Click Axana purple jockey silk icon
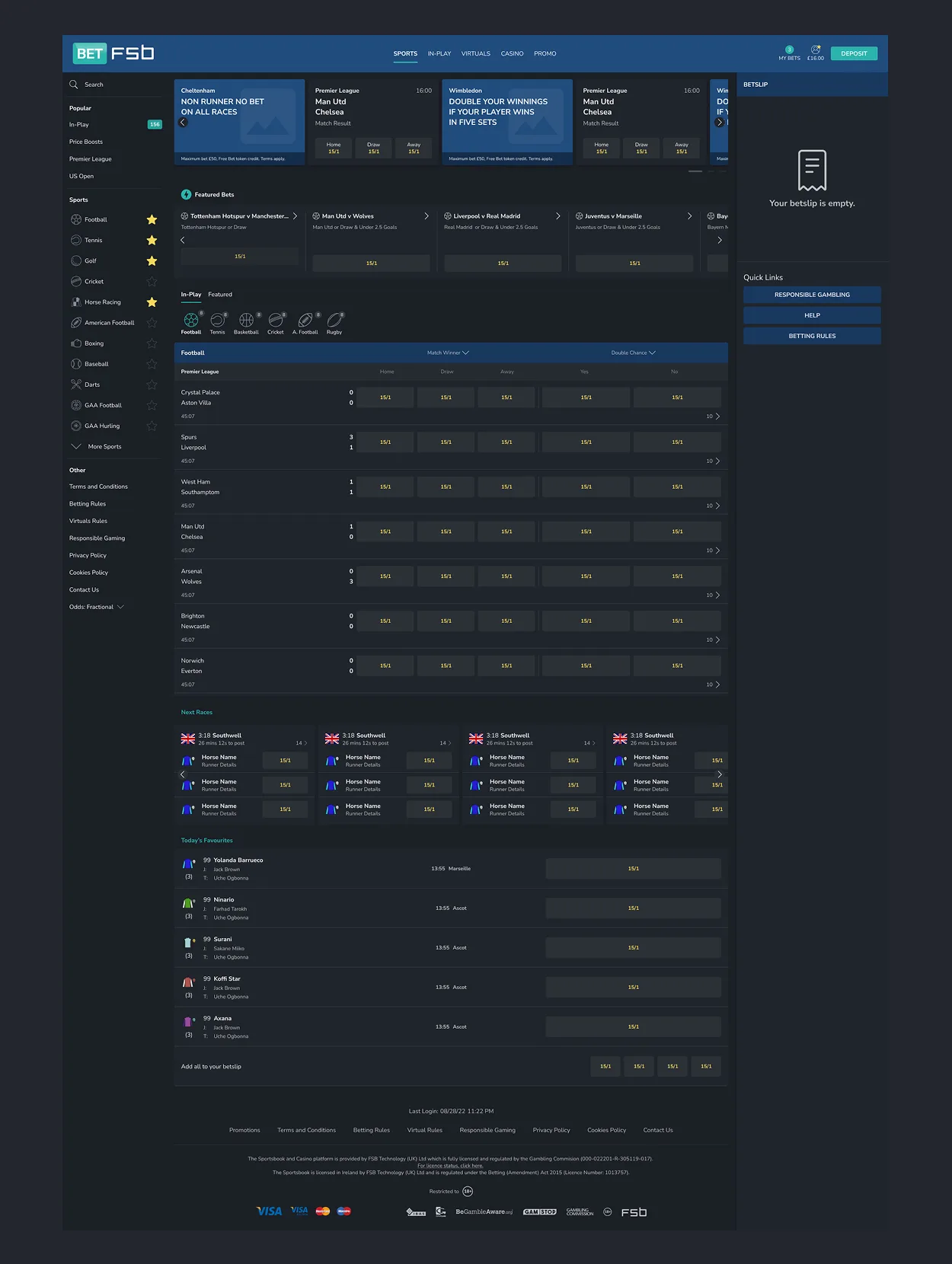 pos(188,1023)
